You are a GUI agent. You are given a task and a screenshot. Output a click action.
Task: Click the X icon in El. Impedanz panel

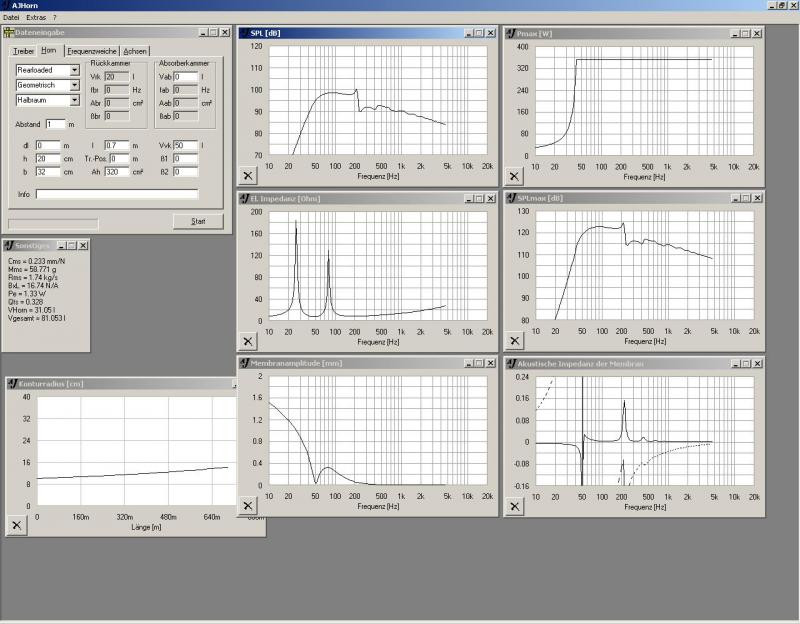248,341
